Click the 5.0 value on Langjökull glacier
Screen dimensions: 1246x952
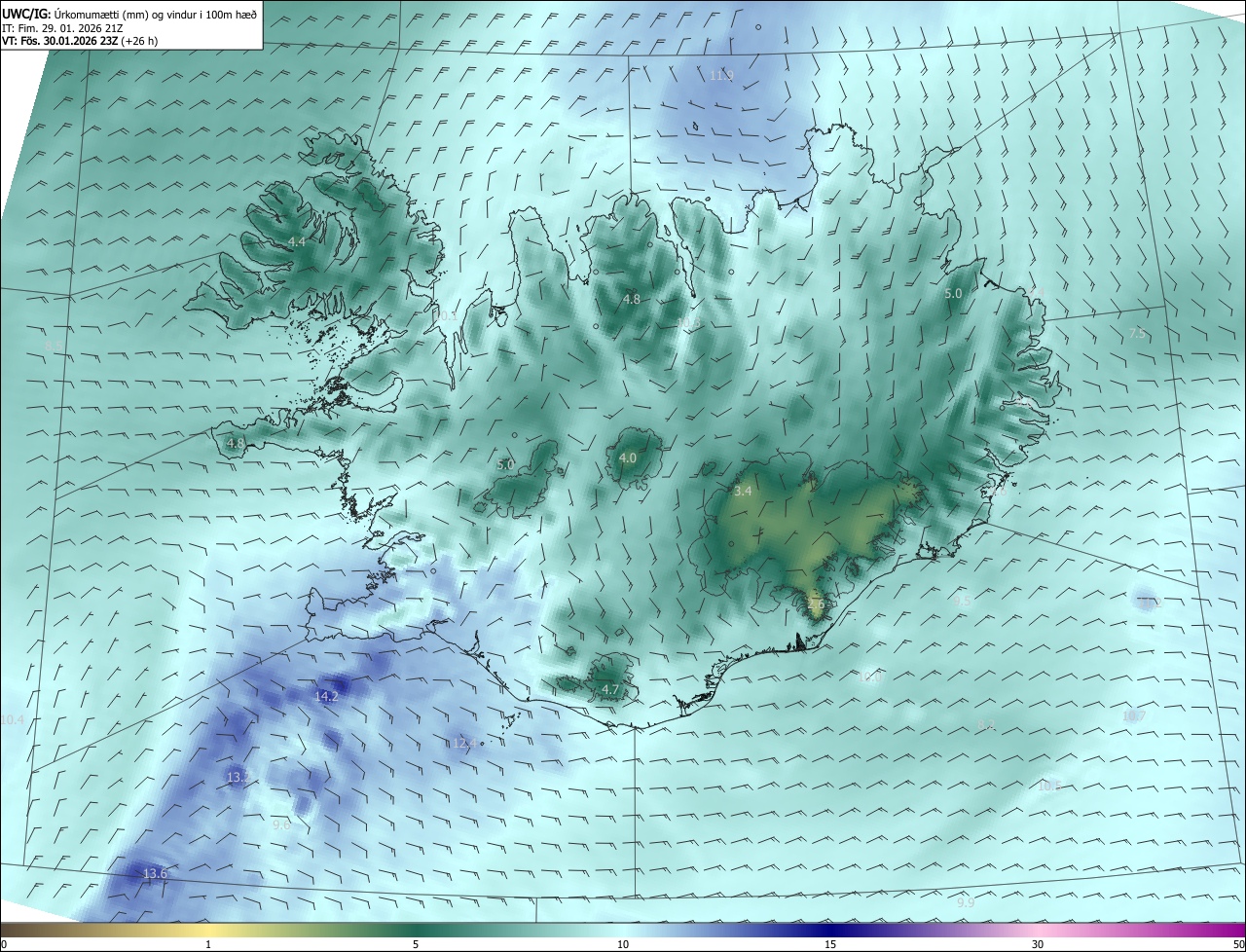tap(505, 464)
